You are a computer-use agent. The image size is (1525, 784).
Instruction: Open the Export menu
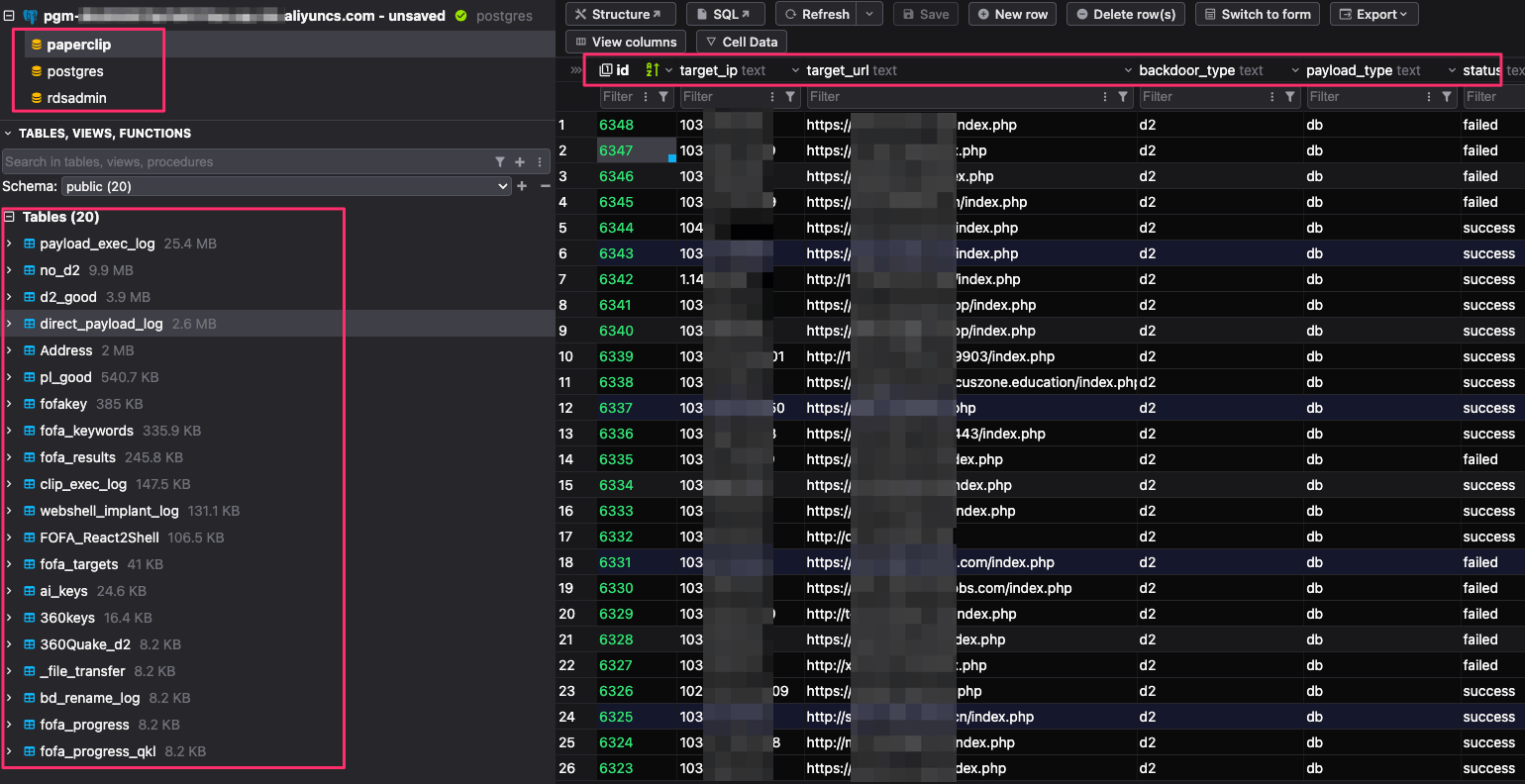point(1373,14)
